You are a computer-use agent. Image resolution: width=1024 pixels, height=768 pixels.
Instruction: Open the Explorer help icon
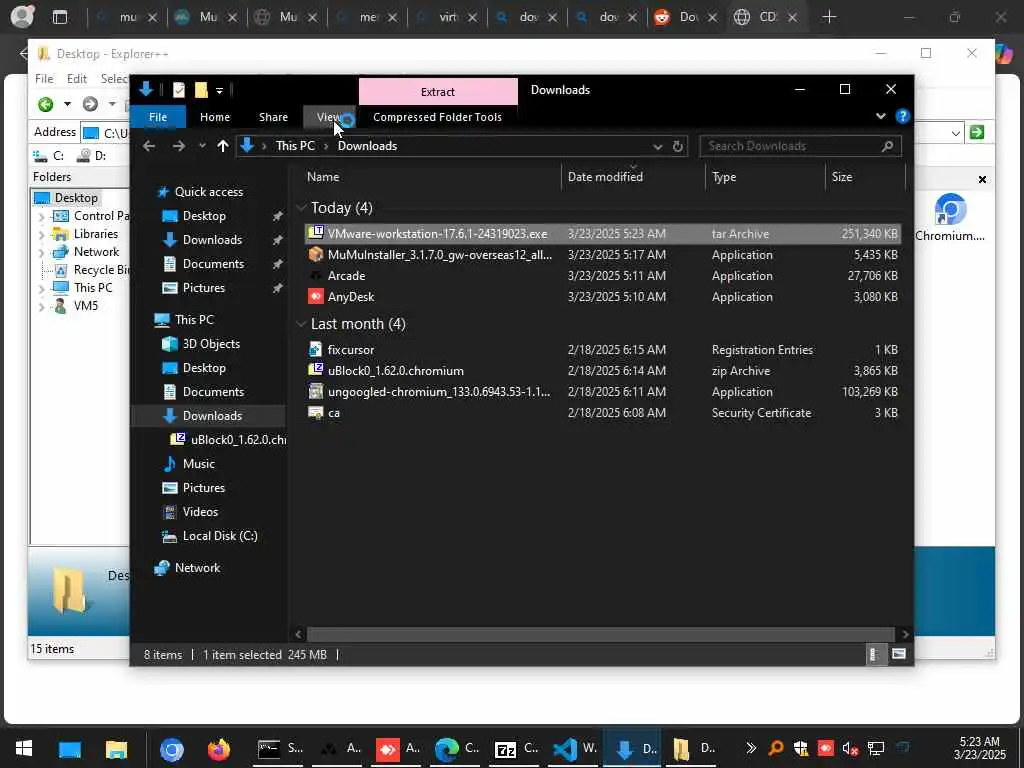click(903, 116)
